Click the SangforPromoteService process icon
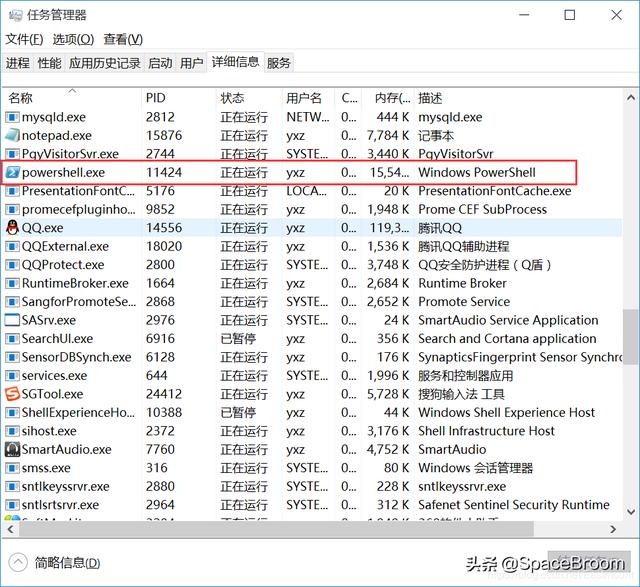 (12, 302)
